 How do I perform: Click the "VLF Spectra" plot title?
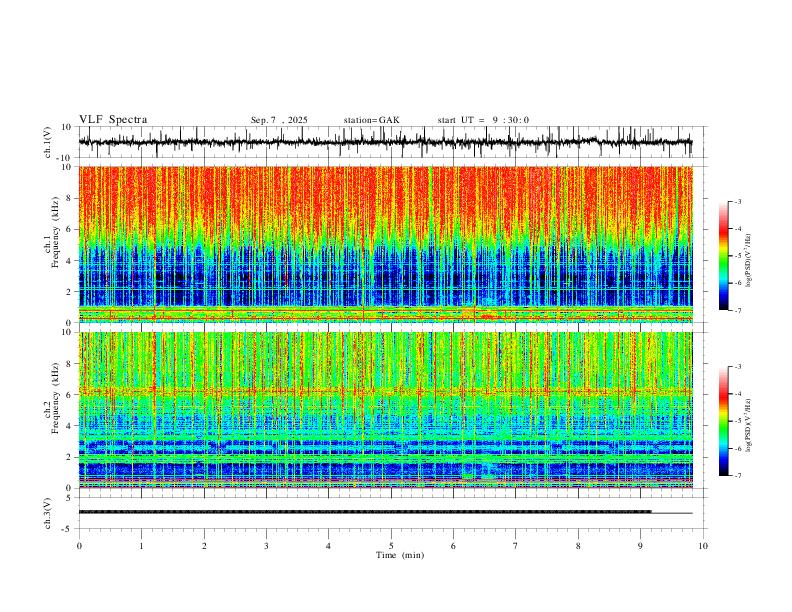click(113, 120)
